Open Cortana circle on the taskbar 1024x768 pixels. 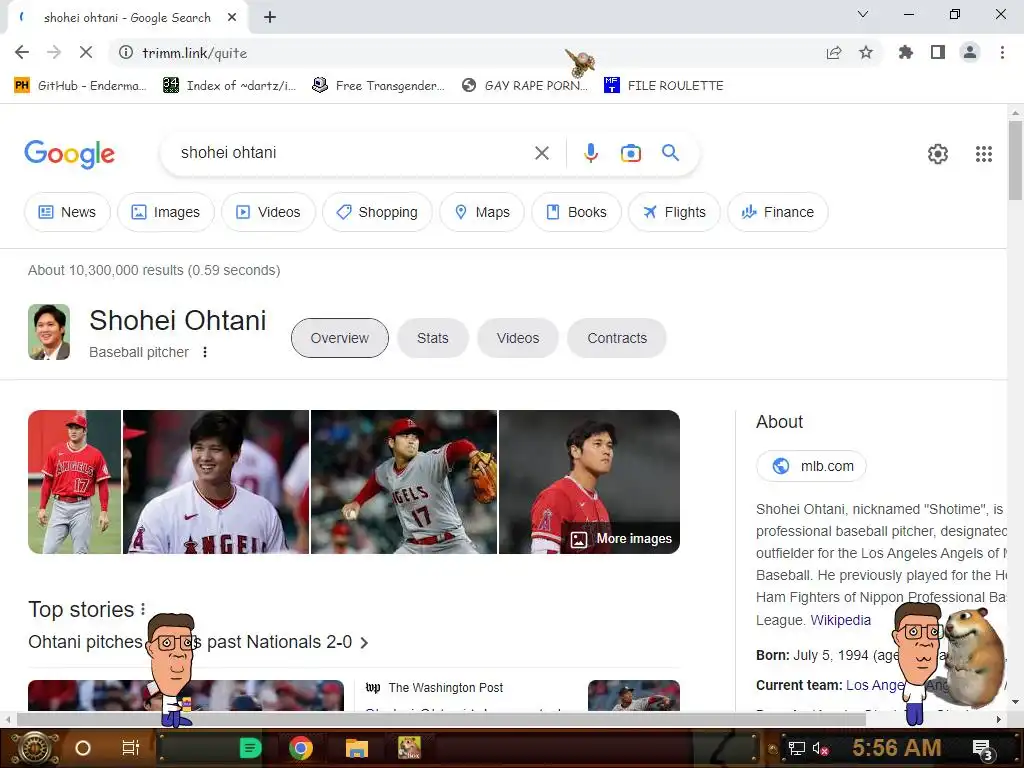click(x=83, y=748)
